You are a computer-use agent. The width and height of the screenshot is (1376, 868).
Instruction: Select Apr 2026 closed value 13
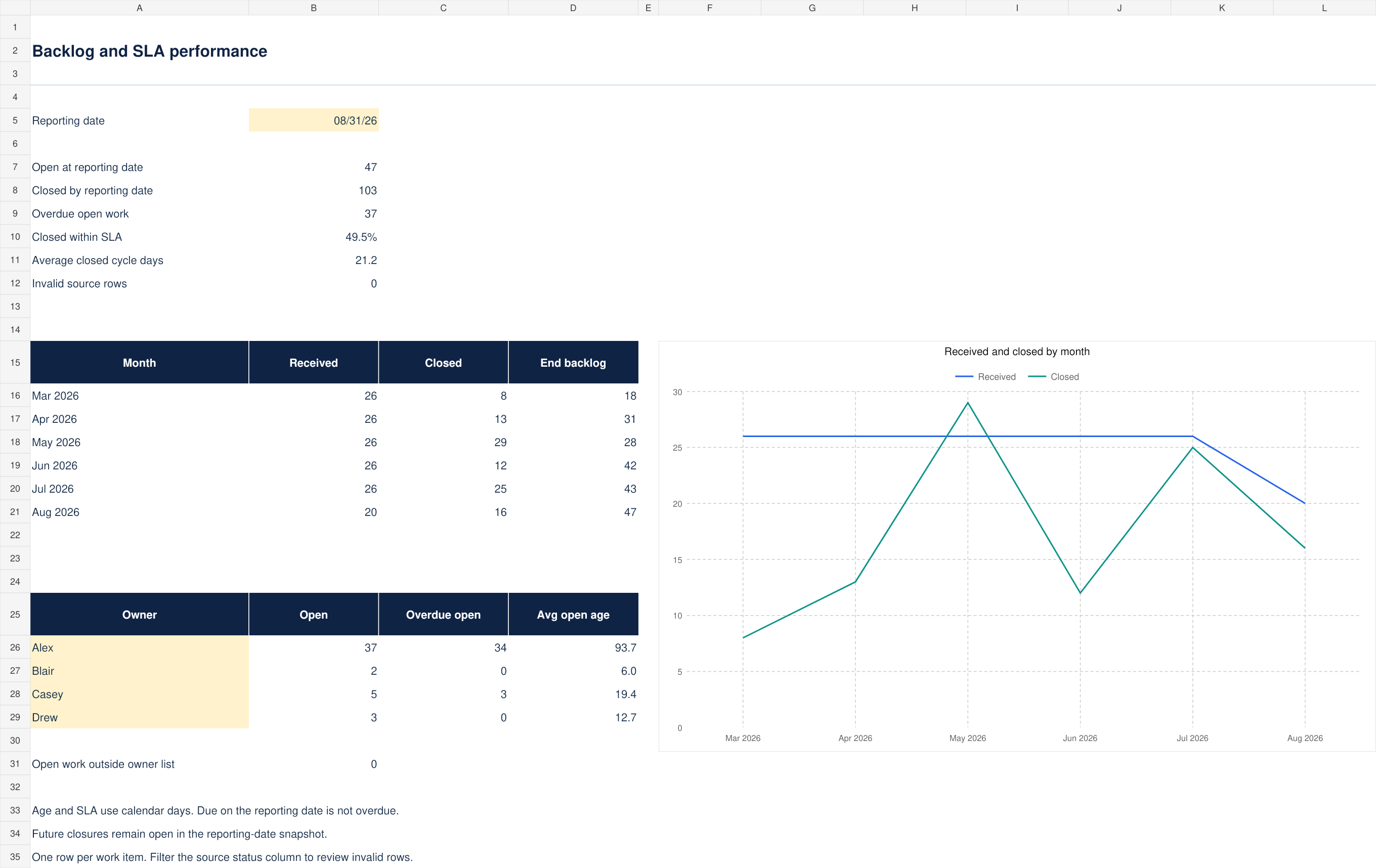pos(443,419)
